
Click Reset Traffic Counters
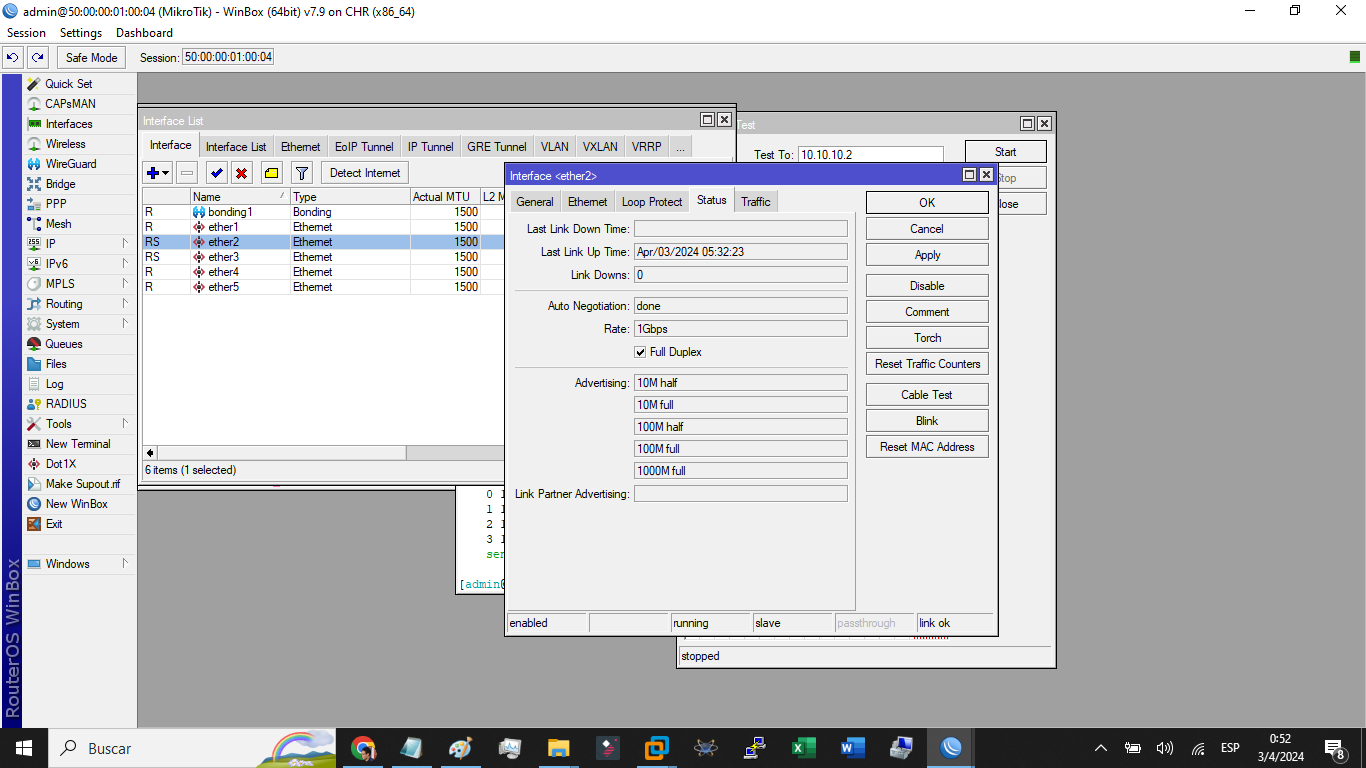tap(927, 364)
